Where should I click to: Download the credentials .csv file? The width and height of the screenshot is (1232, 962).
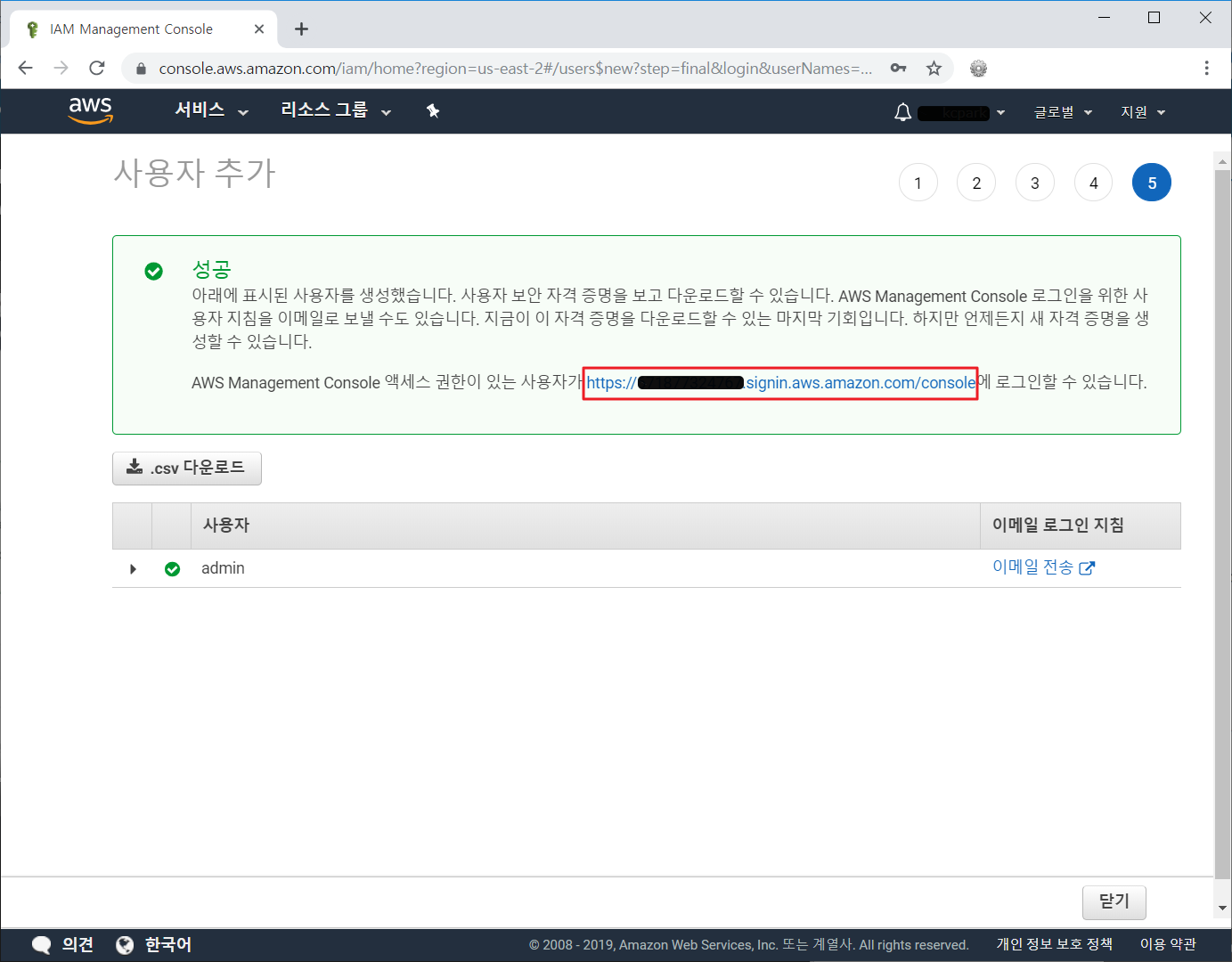tap(187, 468)
